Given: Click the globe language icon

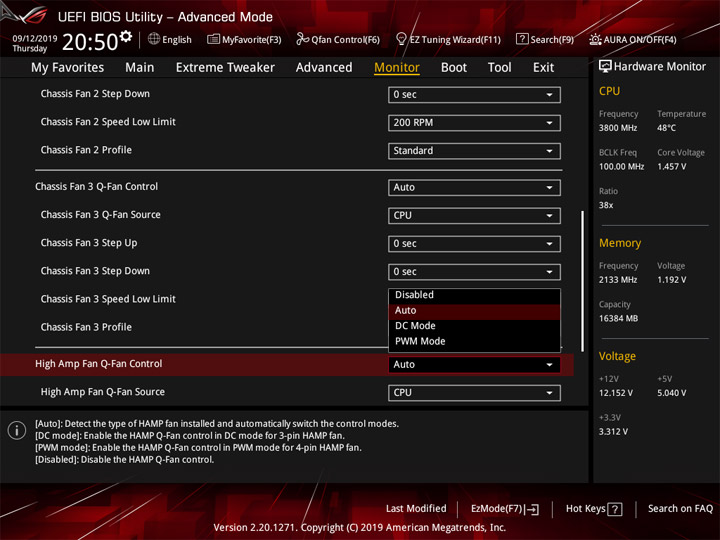Looking at the screenshot, I should coord(154,39).
